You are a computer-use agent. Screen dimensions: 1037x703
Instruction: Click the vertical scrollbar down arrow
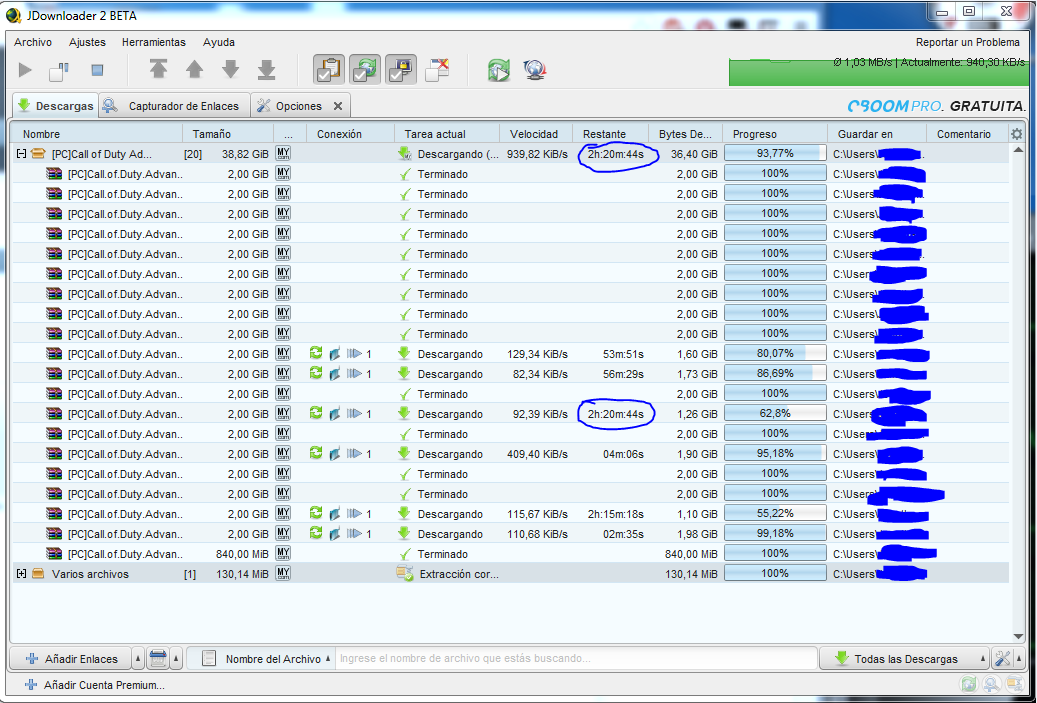pyautogui.click(x=1018, y=636)
